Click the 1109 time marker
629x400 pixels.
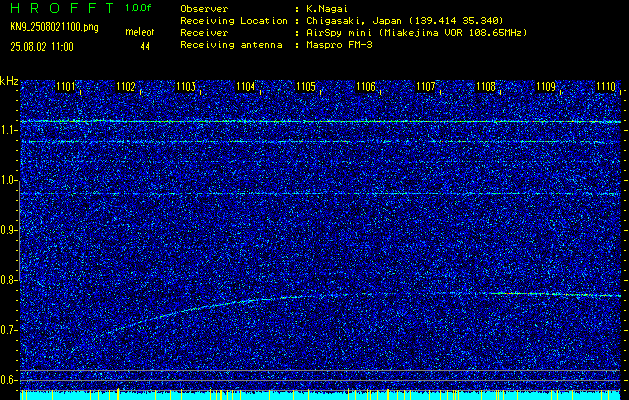pos(546,87)
